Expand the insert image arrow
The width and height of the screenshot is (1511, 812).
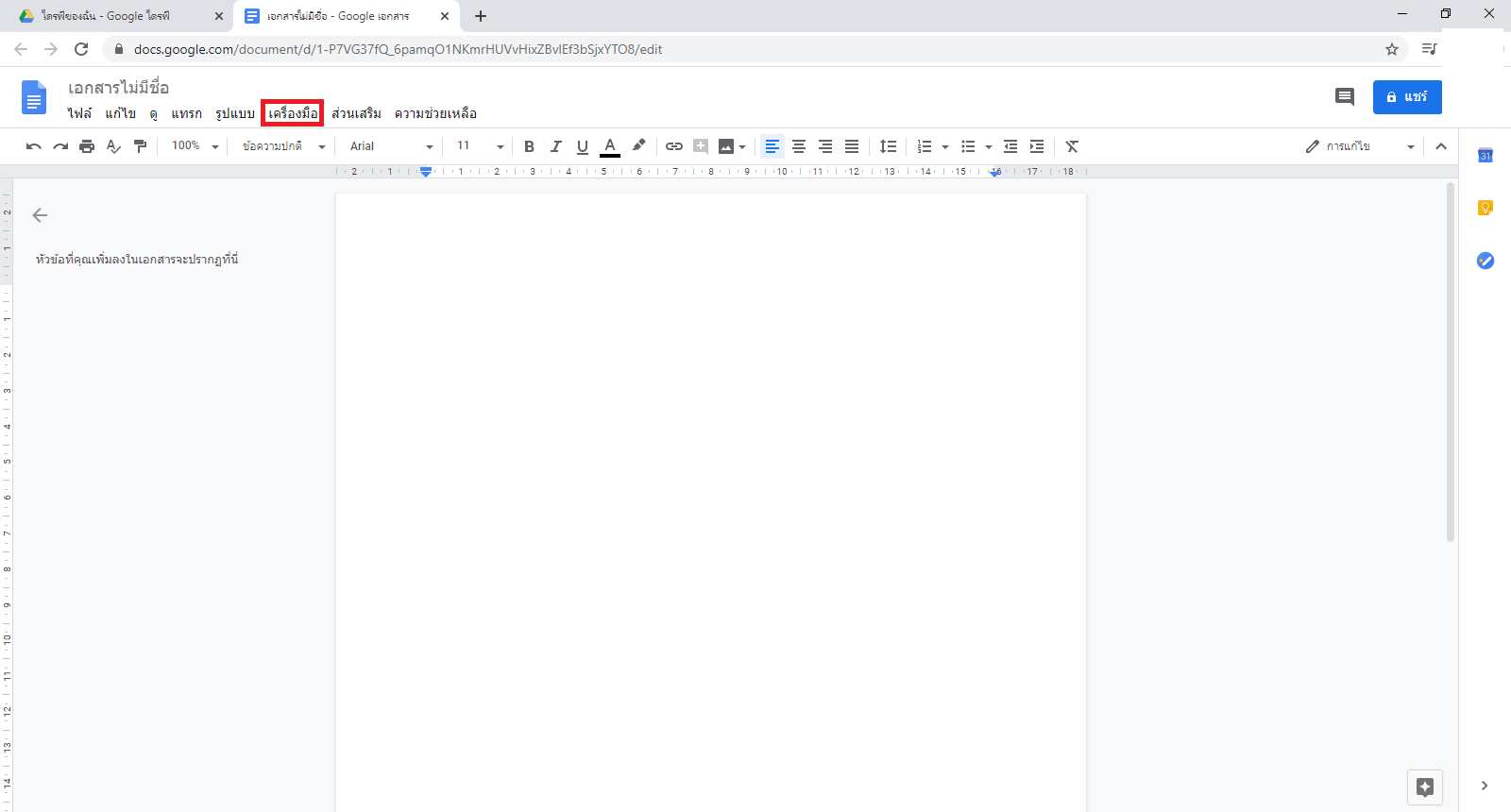point(743,146)
